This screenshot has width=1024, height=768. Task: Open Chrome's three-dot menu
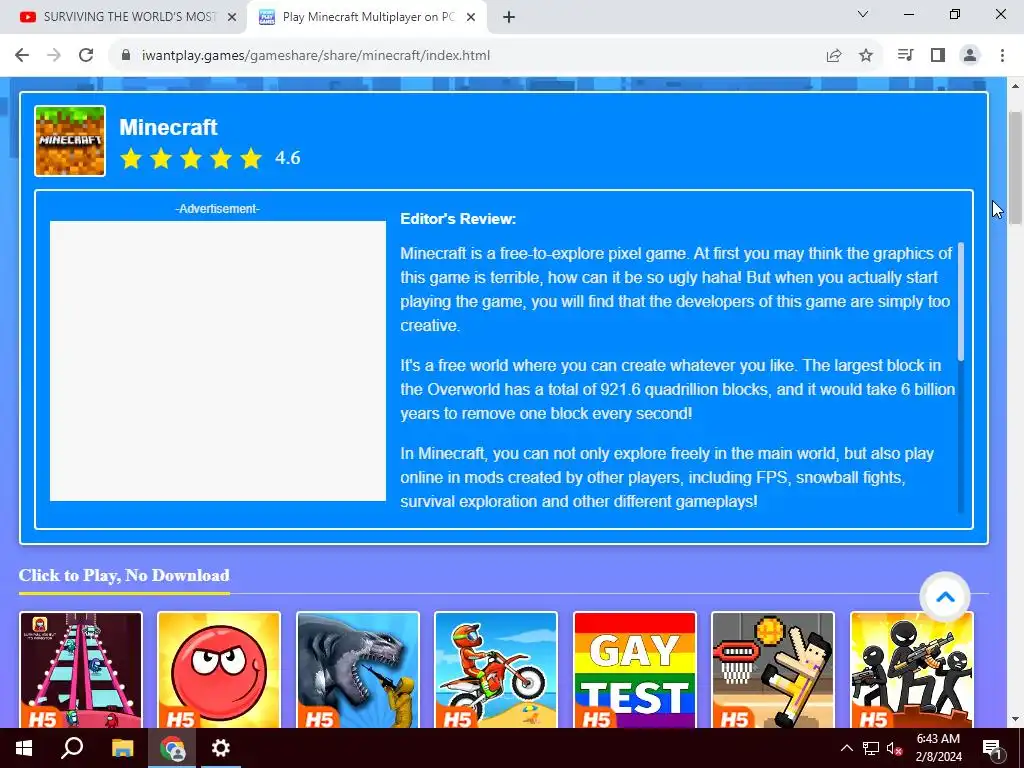tap(1002, 56)
